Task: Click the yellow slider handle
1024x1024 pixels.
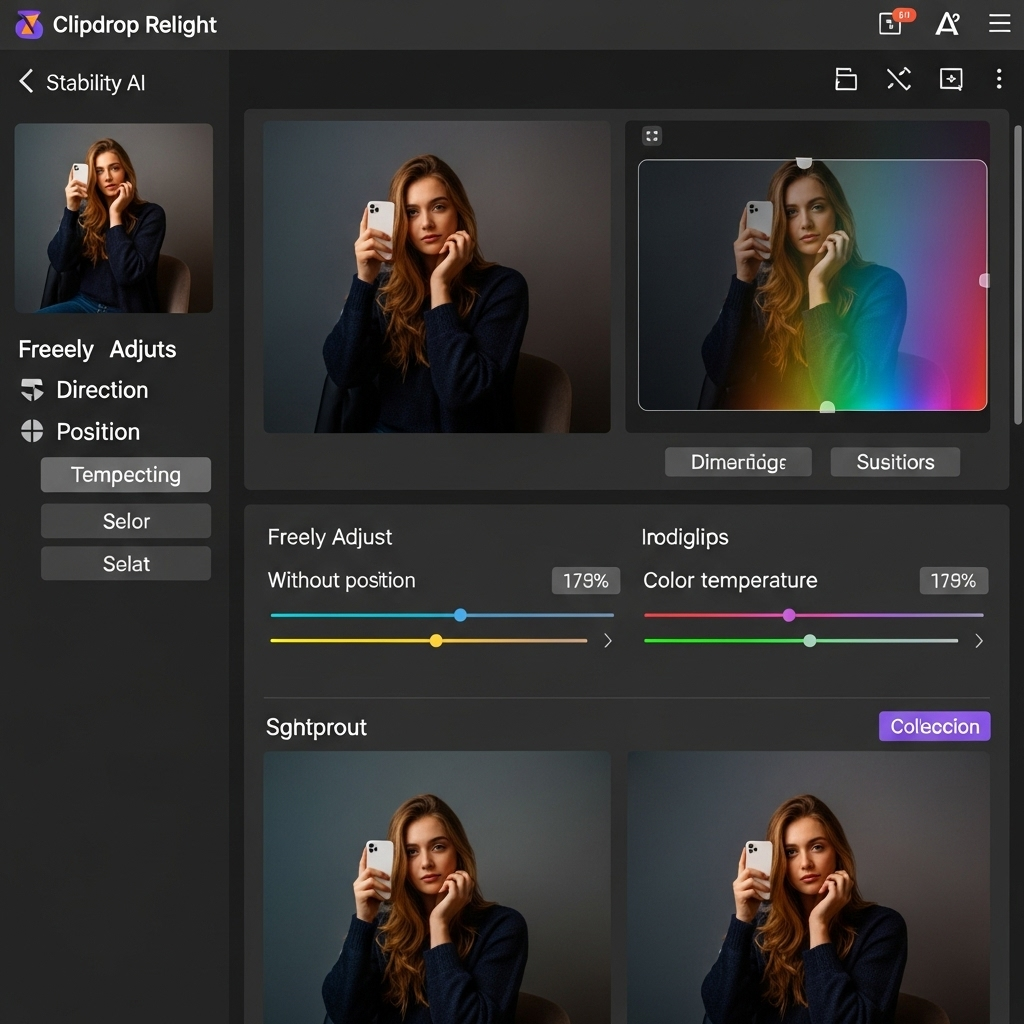Action: [x=436, y=641]
